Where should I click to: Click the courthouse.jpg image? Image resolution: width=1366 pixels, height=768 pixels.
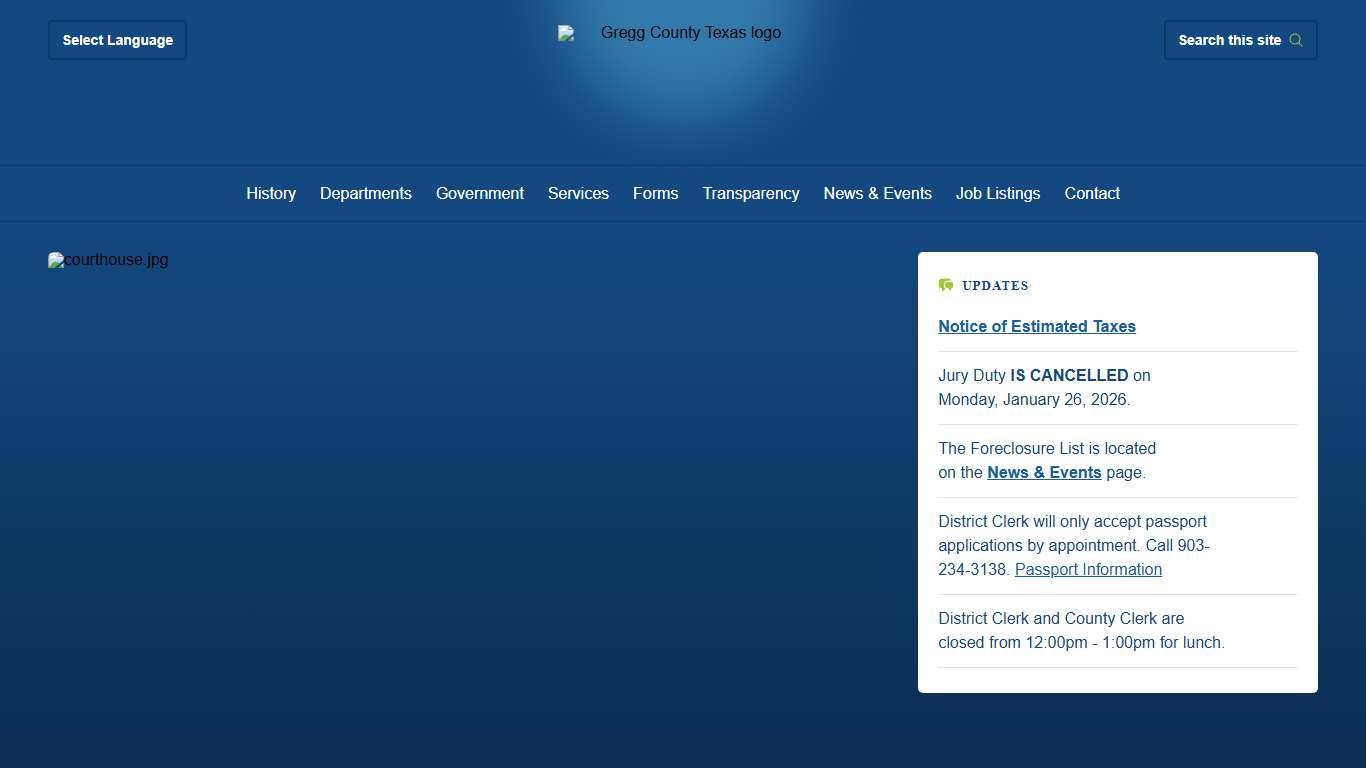(108, 260)
